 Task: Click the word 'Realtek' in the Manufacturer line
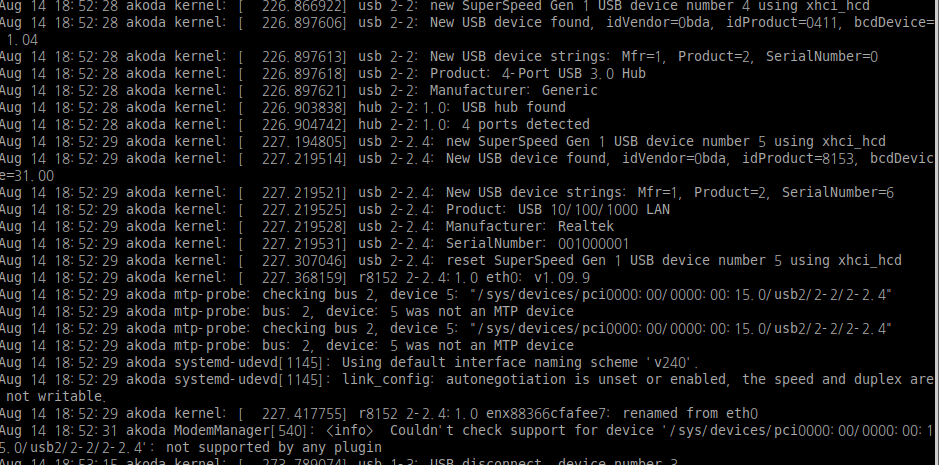586,226
